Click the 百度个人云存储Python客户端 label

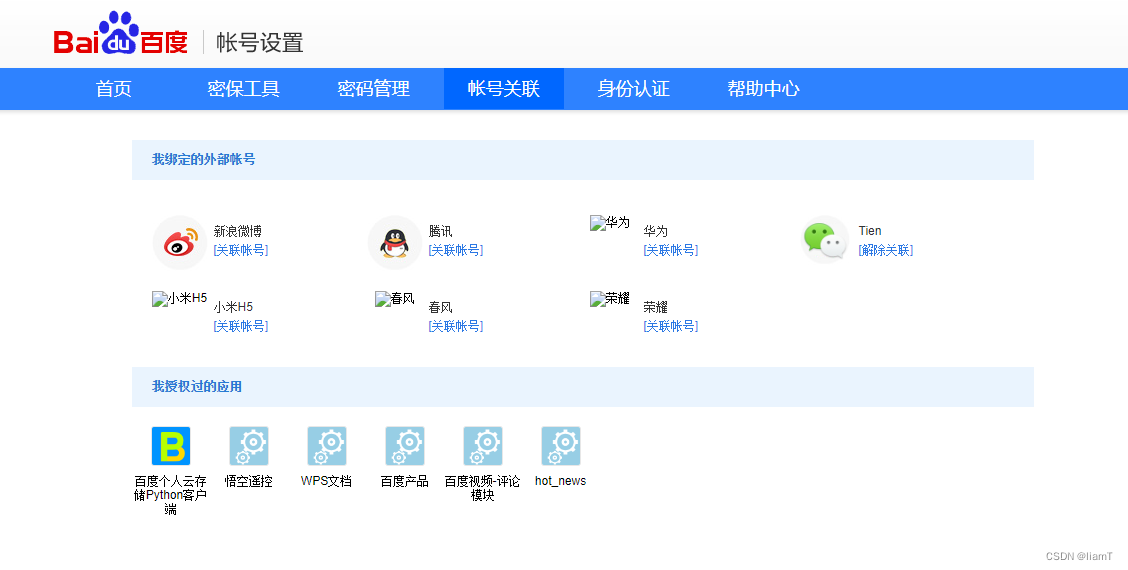click(170, 495)
